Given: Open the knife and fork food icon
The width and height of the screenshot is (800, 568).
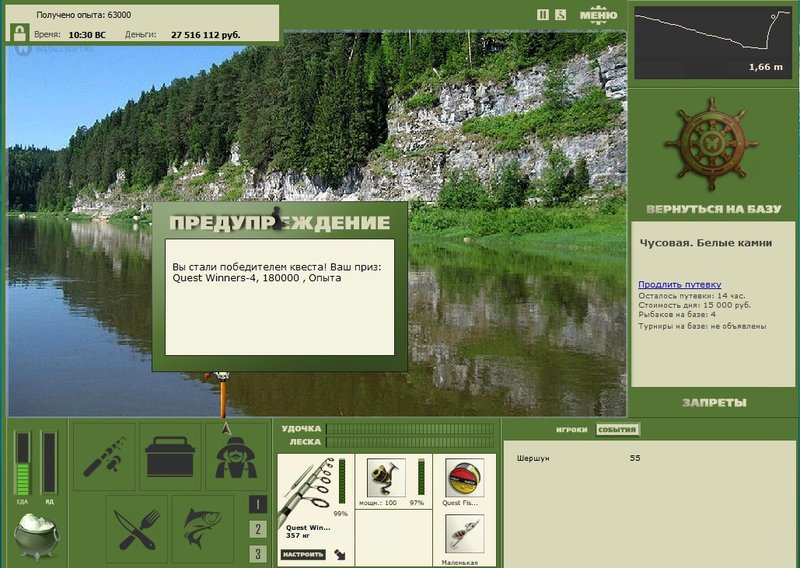Looking at the screenshot, I should (137, 529).
